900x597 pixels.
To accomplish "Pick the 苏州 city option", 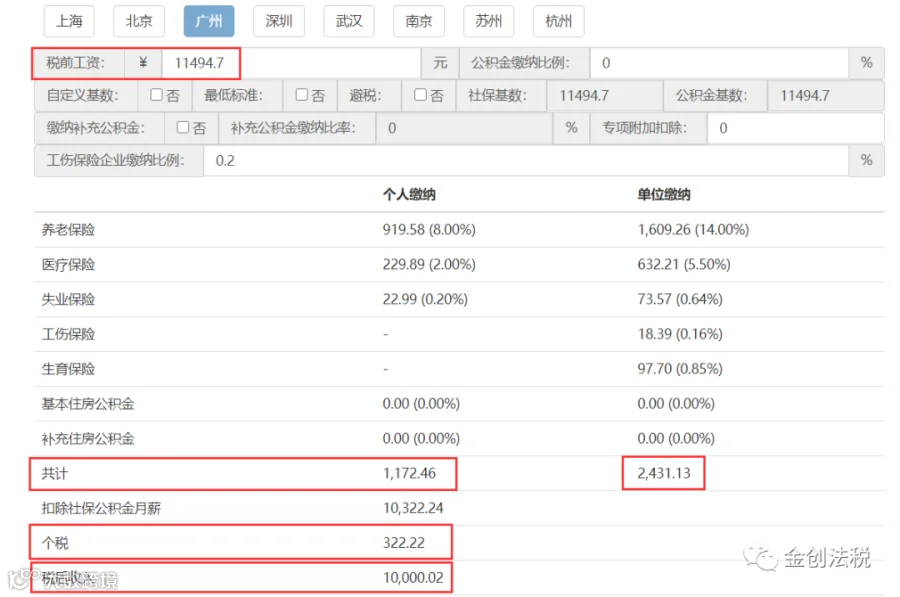I will pyautogui.click(x=489, y=21).
